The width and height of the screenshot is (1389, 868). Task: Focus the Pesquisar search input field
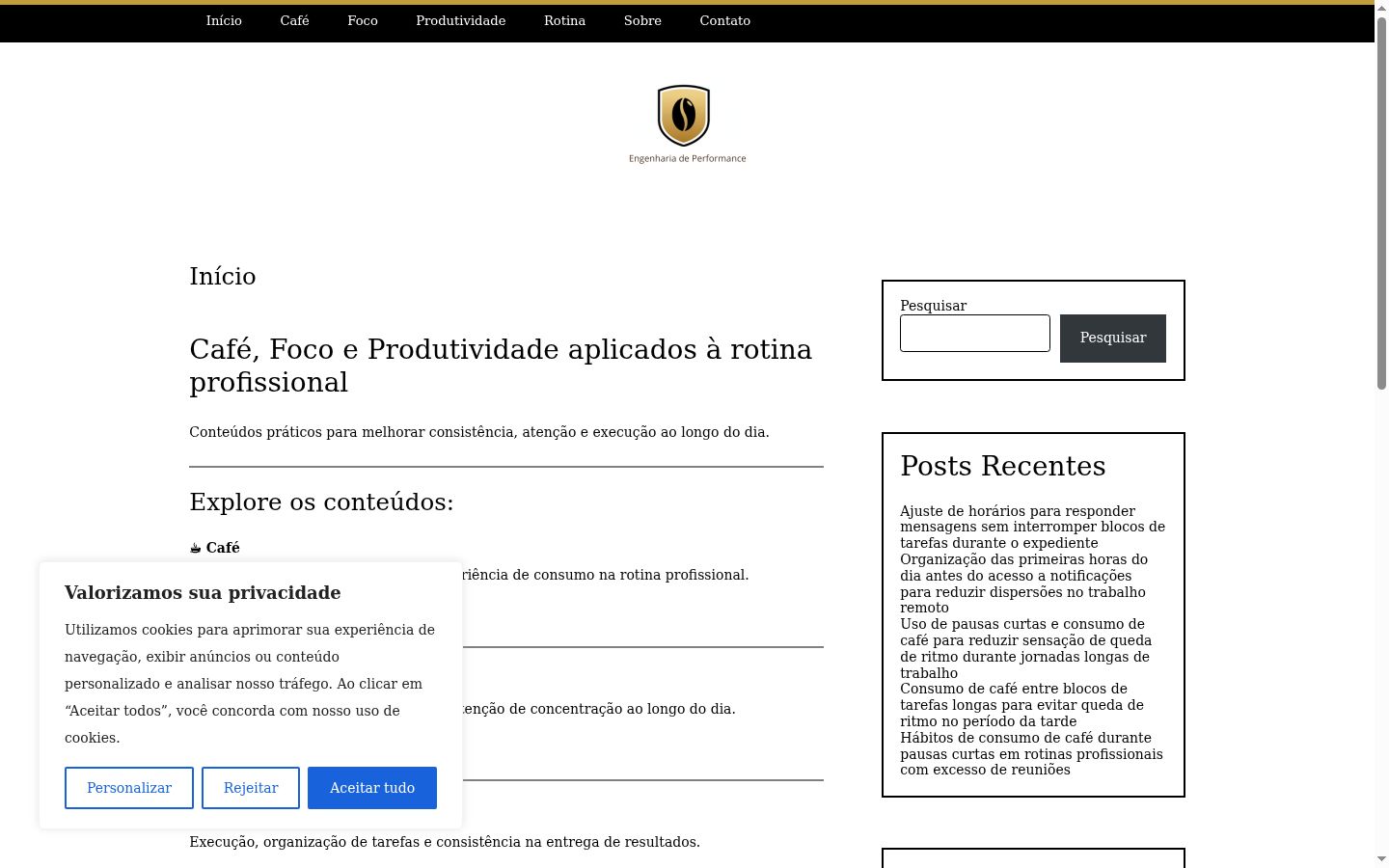pos(975,333)
